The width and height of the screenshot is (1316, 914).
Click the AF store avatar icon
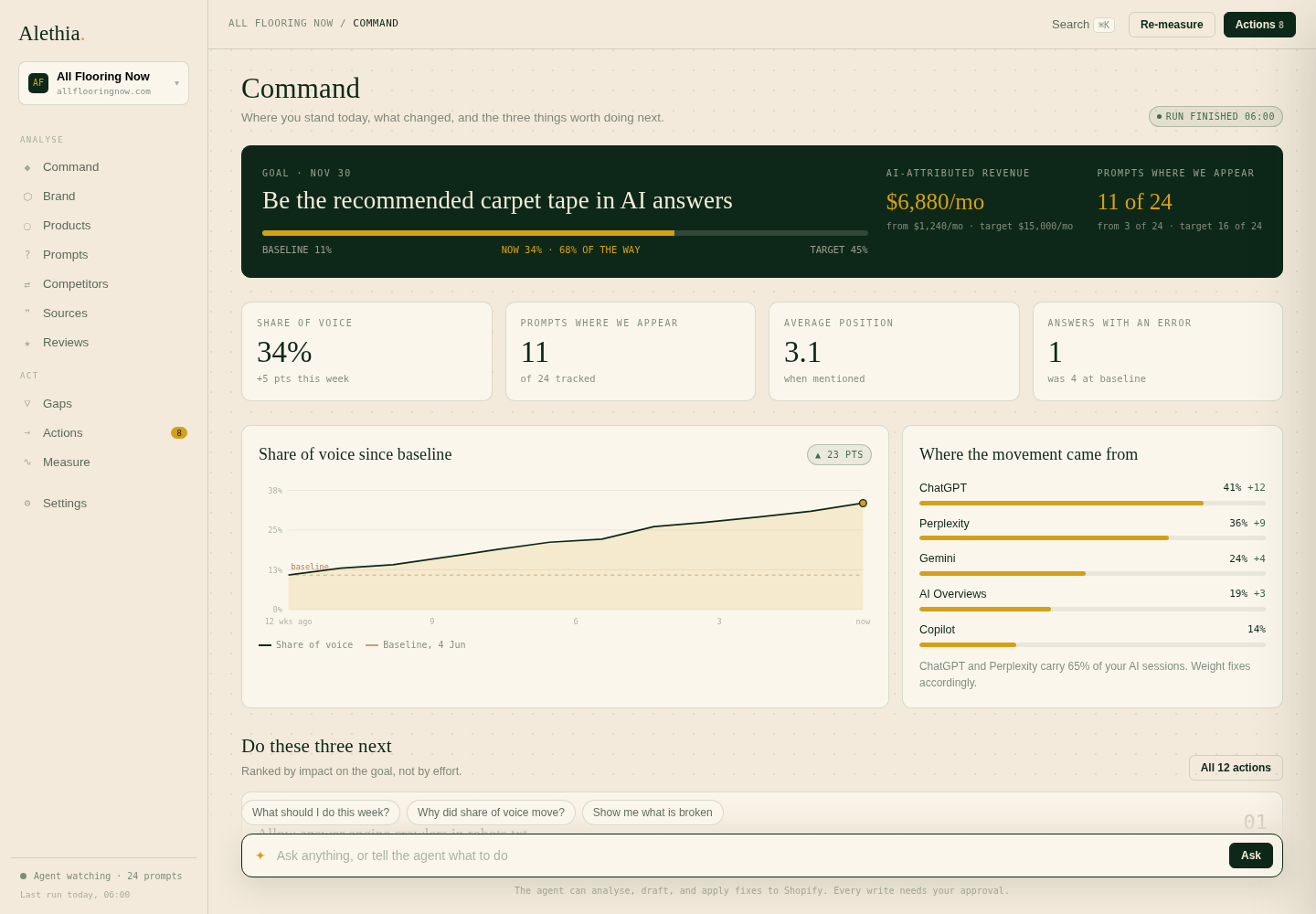(38, 83)
